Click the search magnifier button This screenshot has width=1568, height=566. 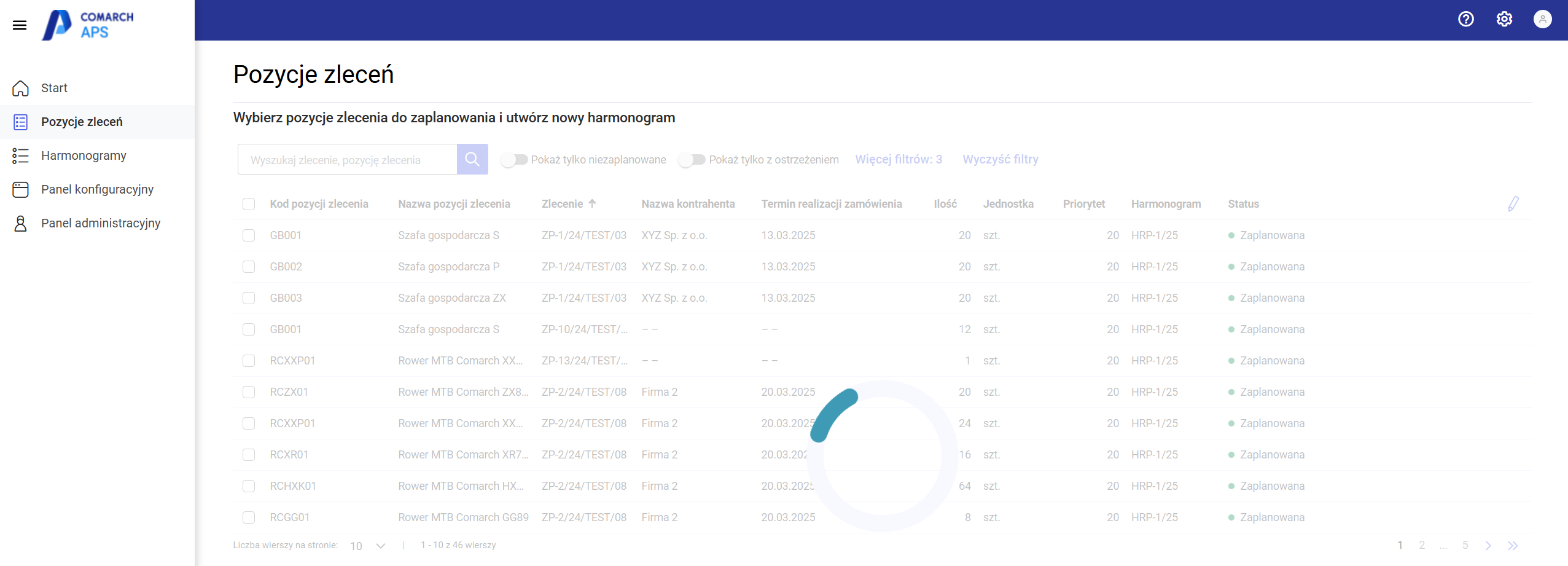pyautogui.click(x=472, y=159)
